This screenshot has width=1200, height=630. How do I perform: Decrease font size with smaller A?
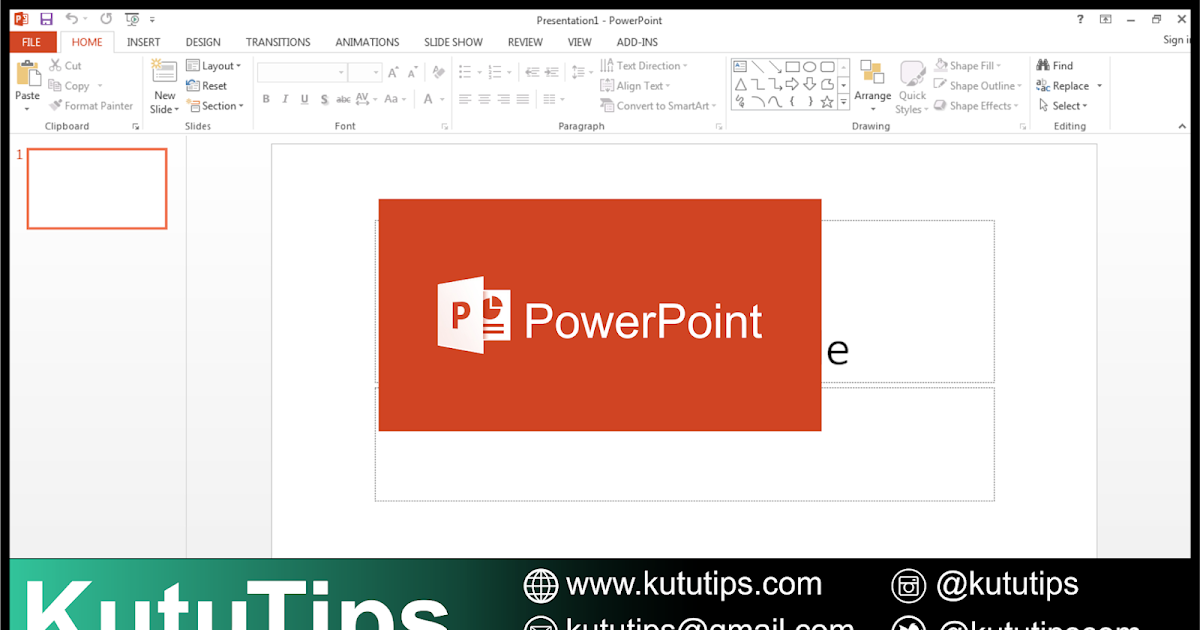(x=412, y=72)
